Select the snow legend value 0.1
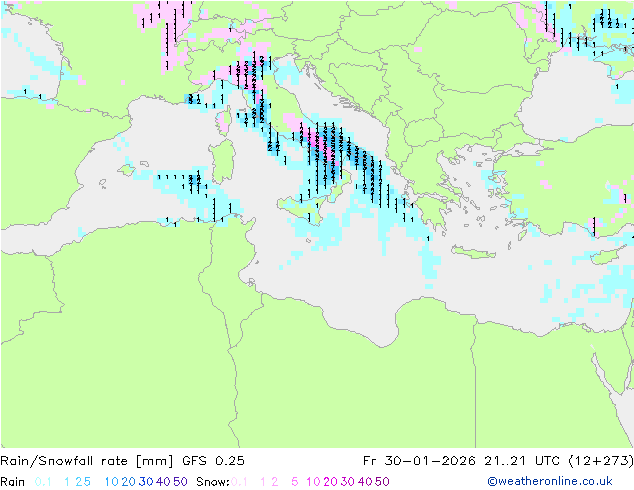 pyautogui.click(x=239, y=482)
